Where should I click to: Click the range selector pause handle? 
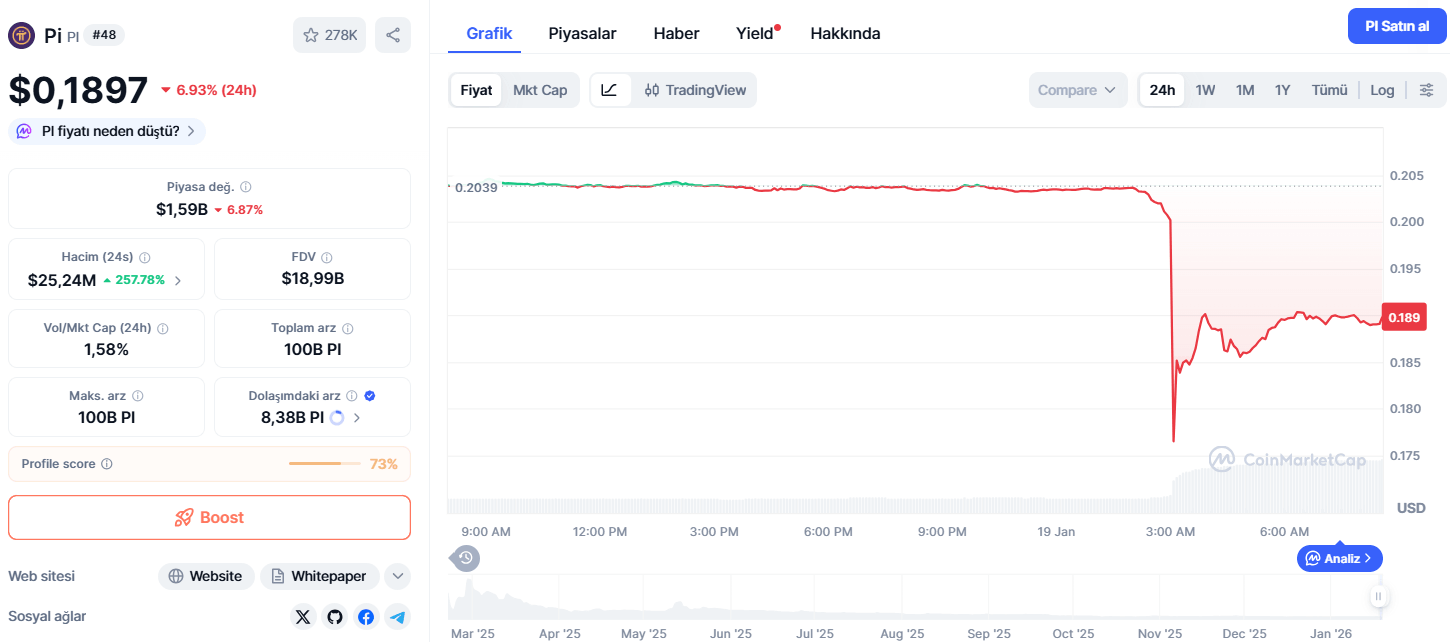pyautogui.click(x=1378, y=597)
